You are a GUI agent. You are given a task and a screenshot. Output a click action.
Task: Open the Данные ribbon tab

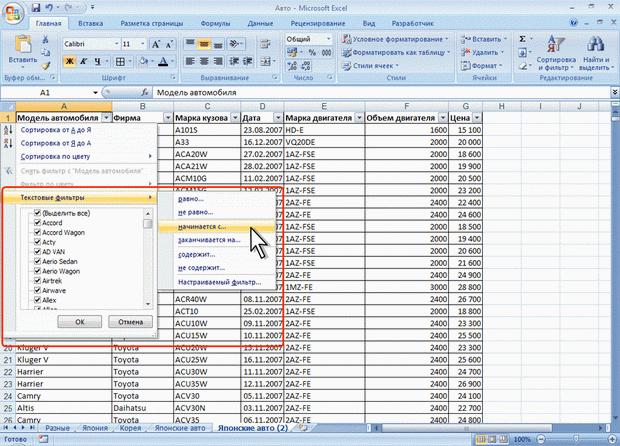(260, 23)
